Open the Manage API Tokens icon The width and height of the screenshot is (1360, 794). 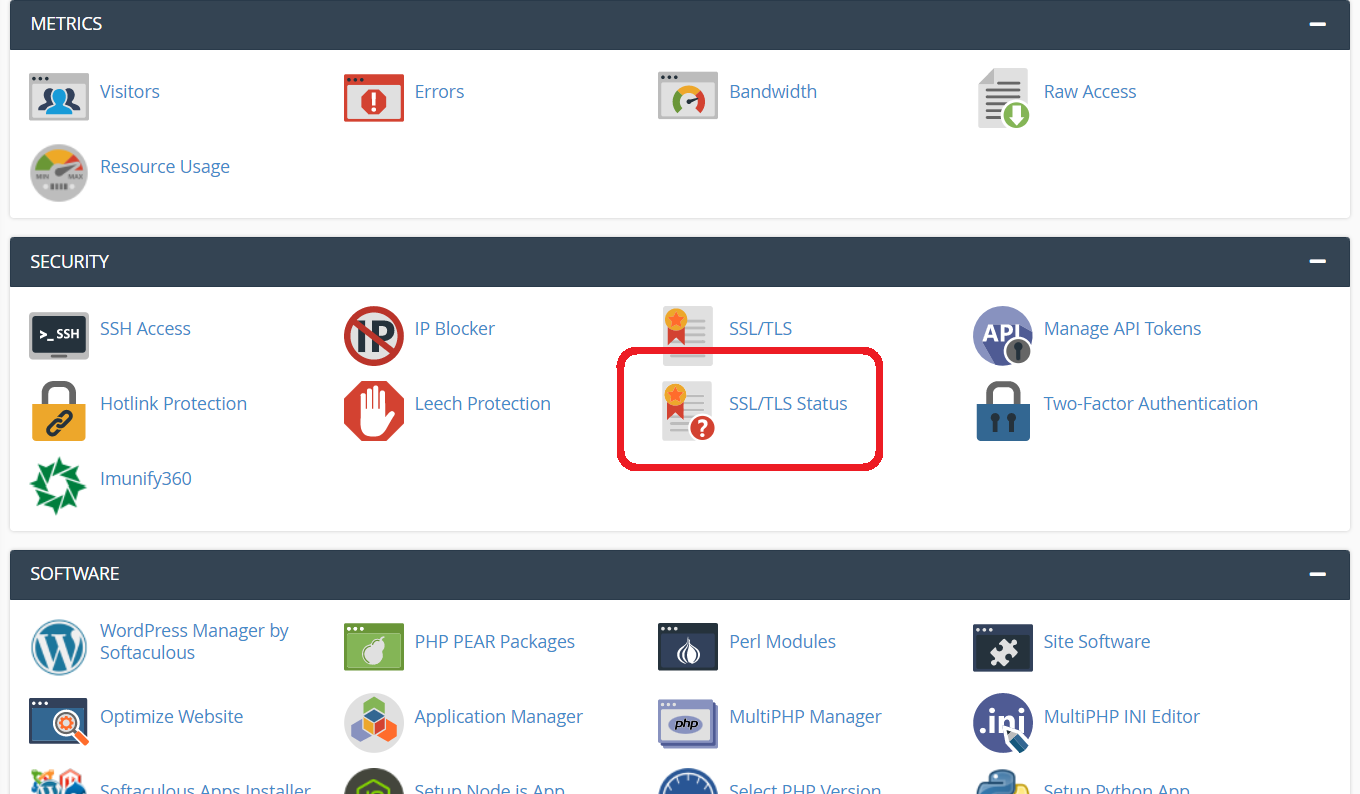(1003, 335)
